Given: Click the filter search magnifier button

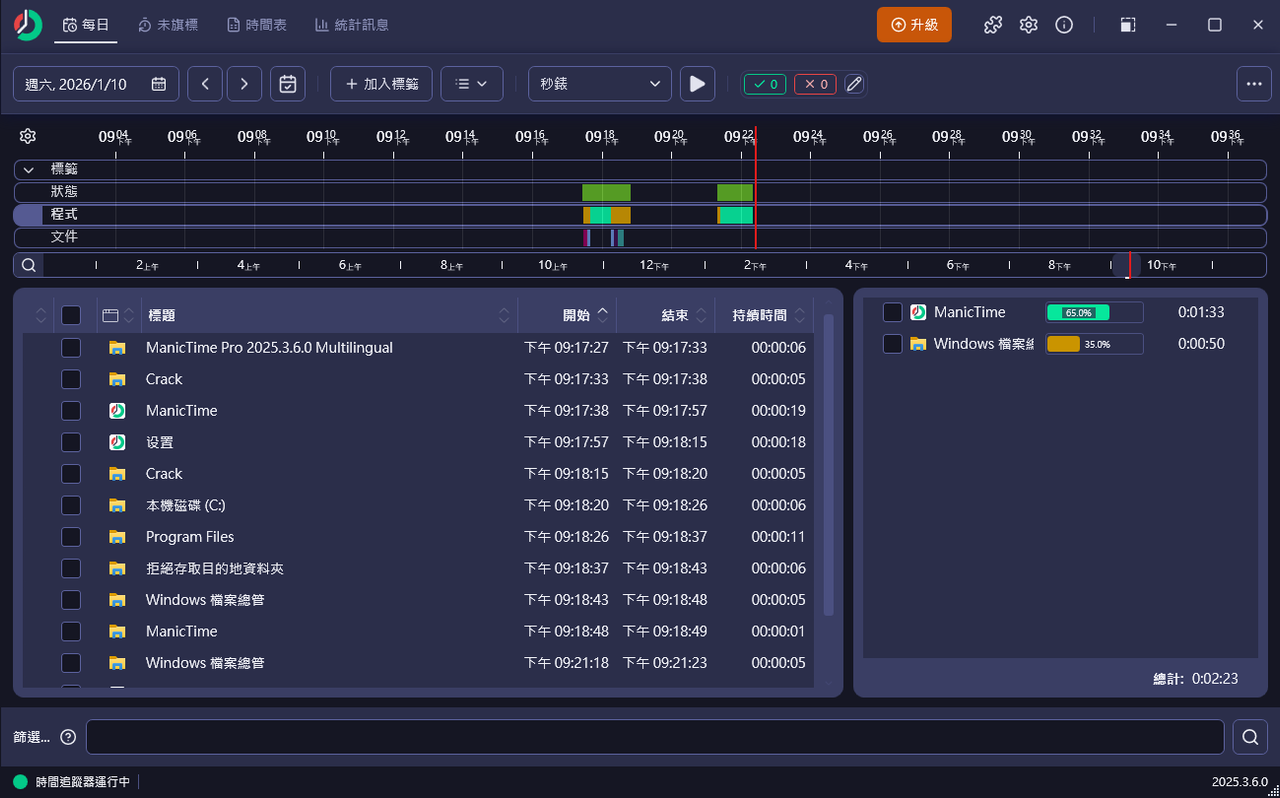Looking at the screenshot, I should 1250,737.
